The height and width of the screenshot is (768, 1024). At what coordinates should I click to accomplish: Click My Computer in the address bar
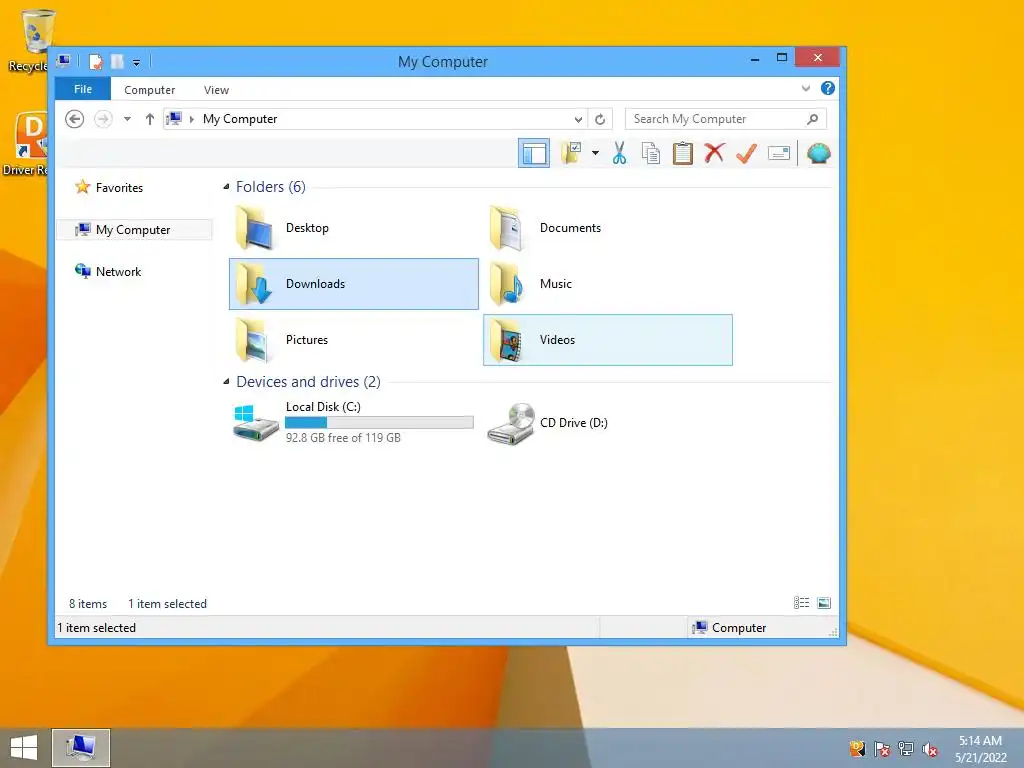(240, 119)
